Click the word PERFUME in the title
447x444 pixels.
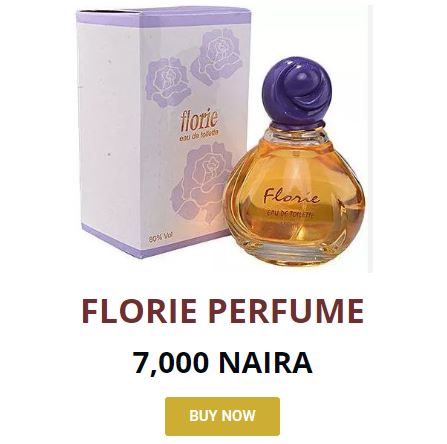(x=286, y=311)
